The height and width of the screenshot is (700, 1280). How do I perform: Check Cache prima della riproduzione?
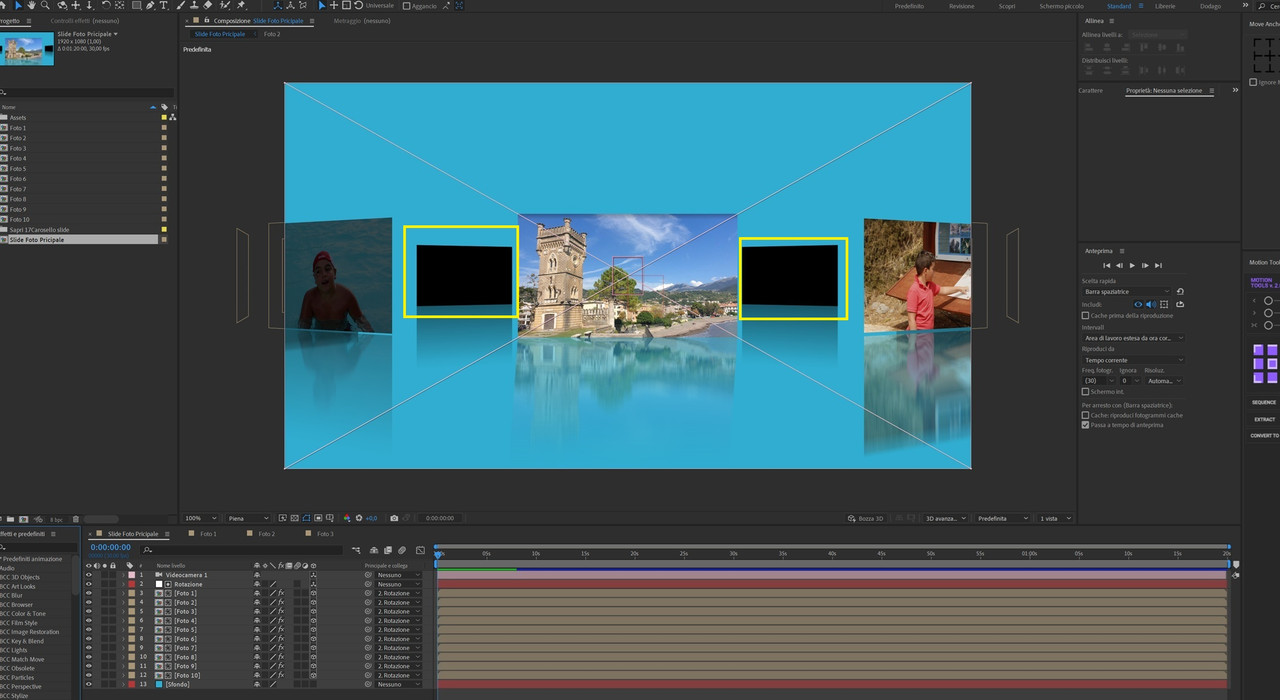pyautogui.click(x=1085, y=315)
